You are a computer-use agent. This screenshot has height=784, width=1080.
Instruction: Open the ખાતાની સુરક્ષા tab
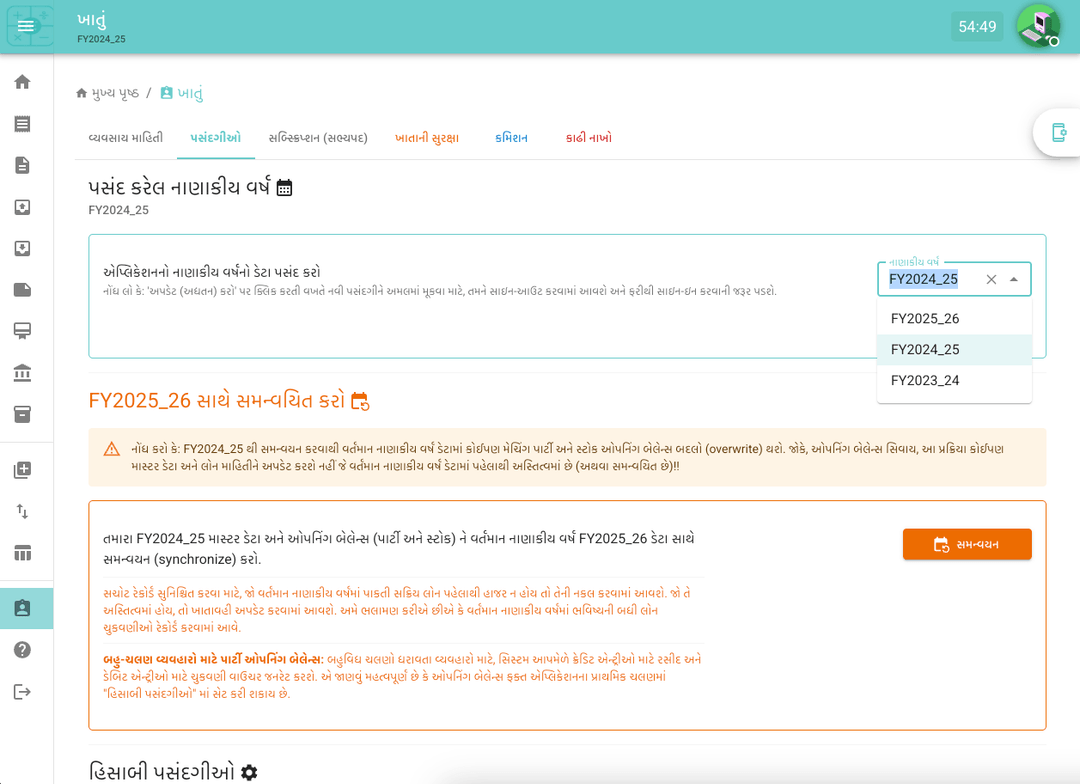click(427, 138)
